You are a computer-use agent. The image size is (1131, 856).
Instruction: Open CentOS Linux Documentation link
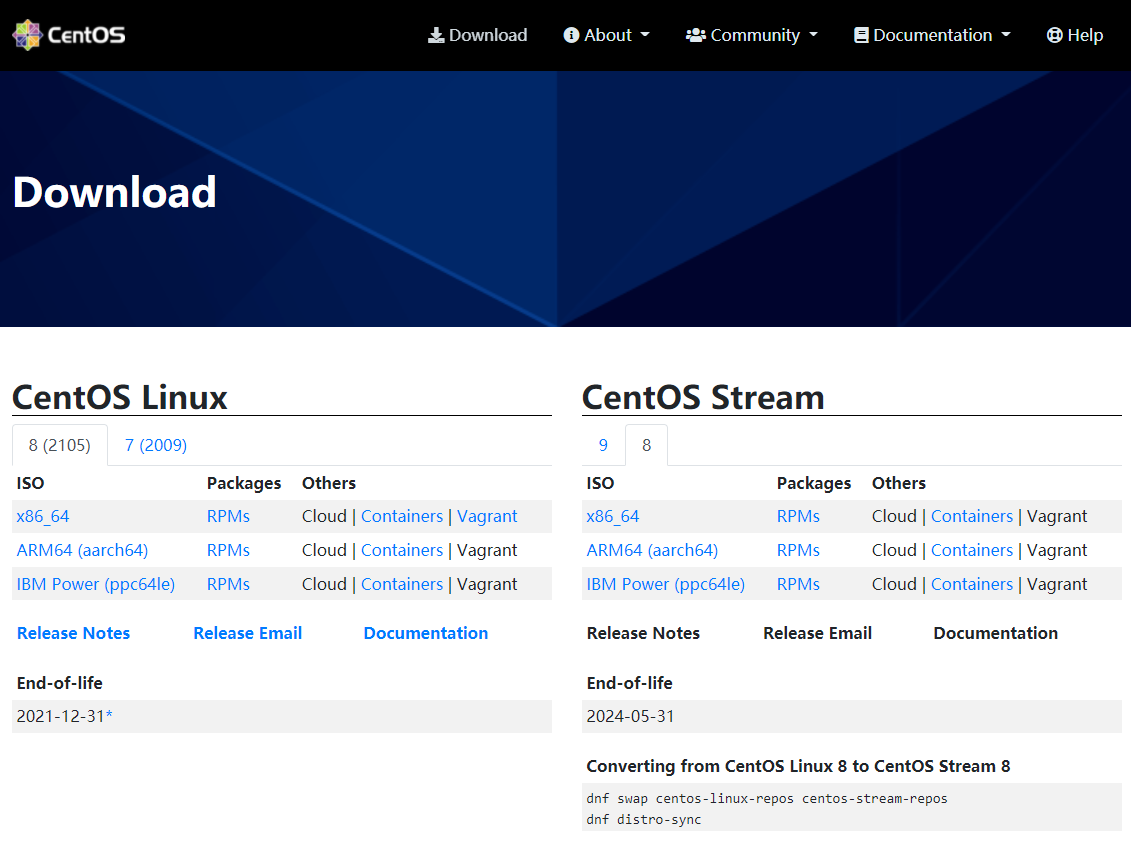point(426,633)
